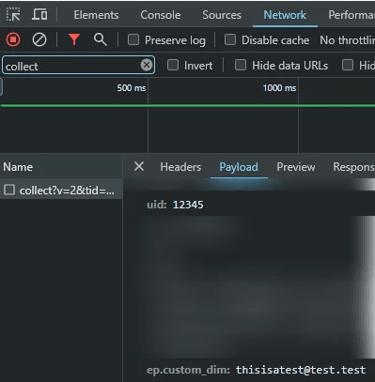
Task: Open the network search magnifier
Action: (100, 40)
